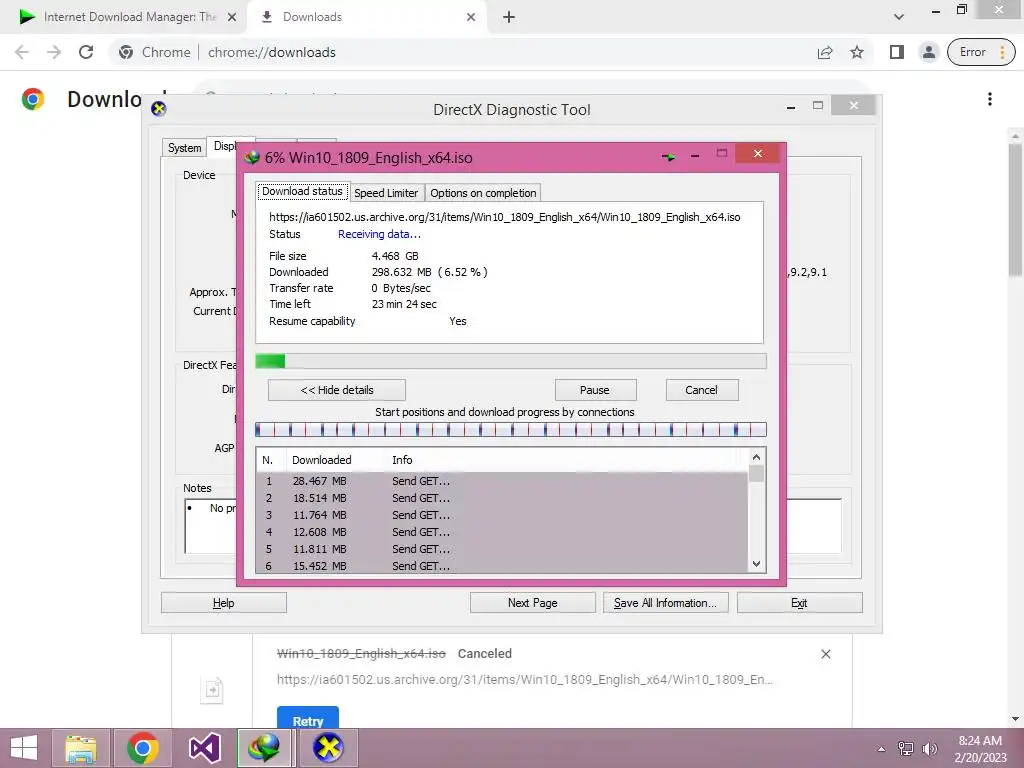
Task: Show hidden tray icons arrow
Action: point(881,748)
